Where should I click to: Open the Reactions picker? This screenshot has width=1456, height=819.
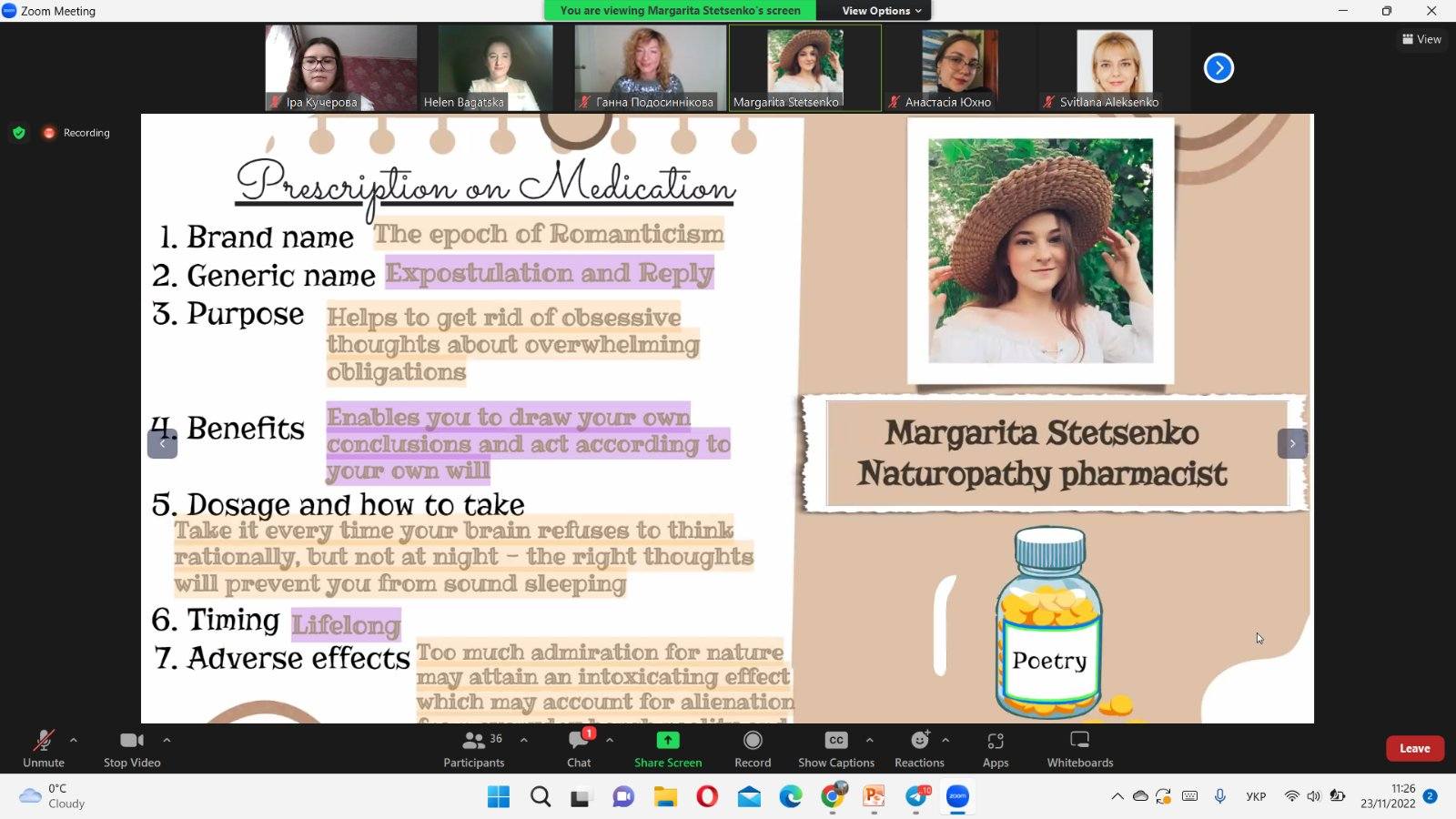(919, 749)
